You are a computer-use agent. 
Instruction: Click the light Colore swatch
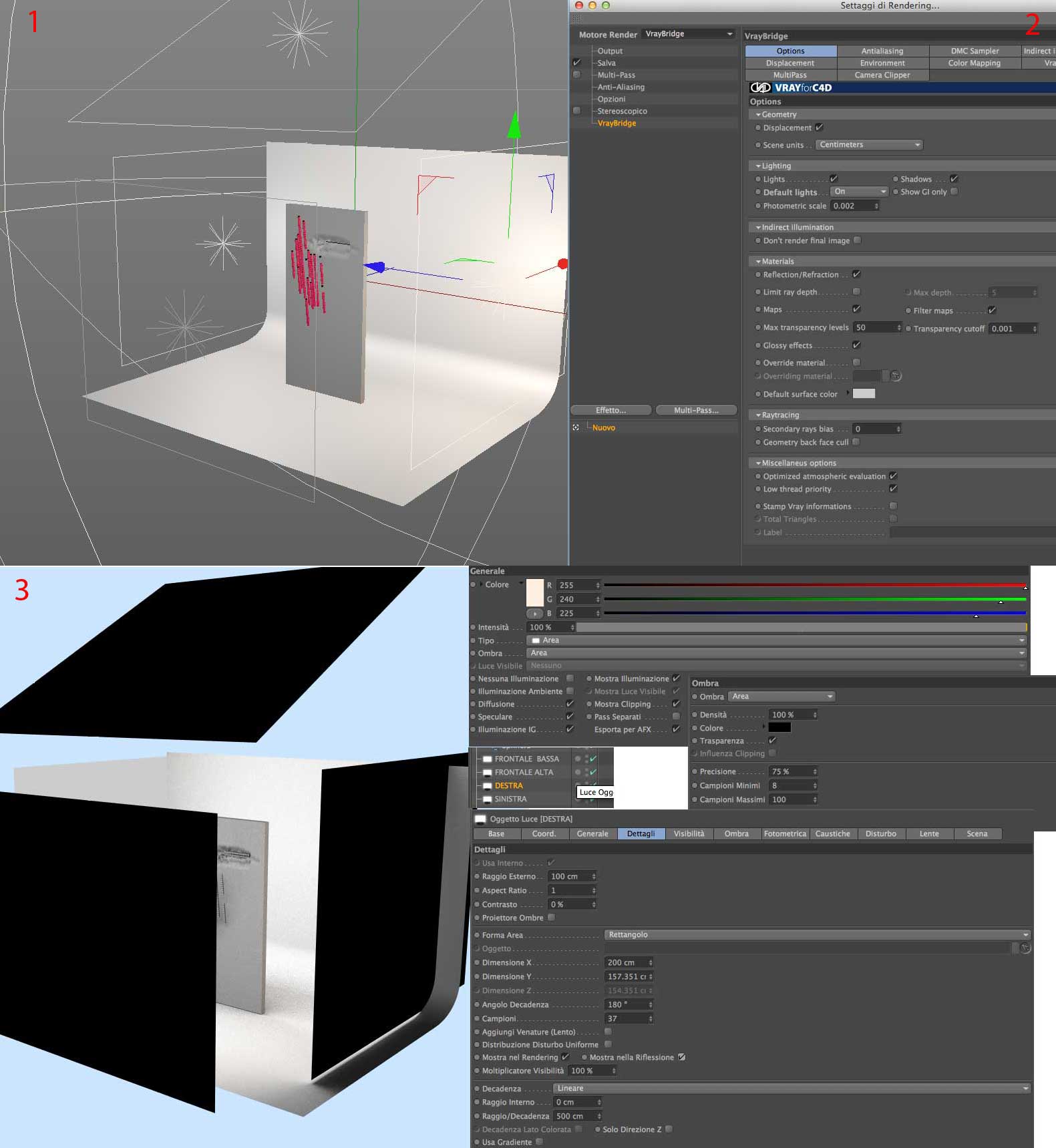point(535,593)
